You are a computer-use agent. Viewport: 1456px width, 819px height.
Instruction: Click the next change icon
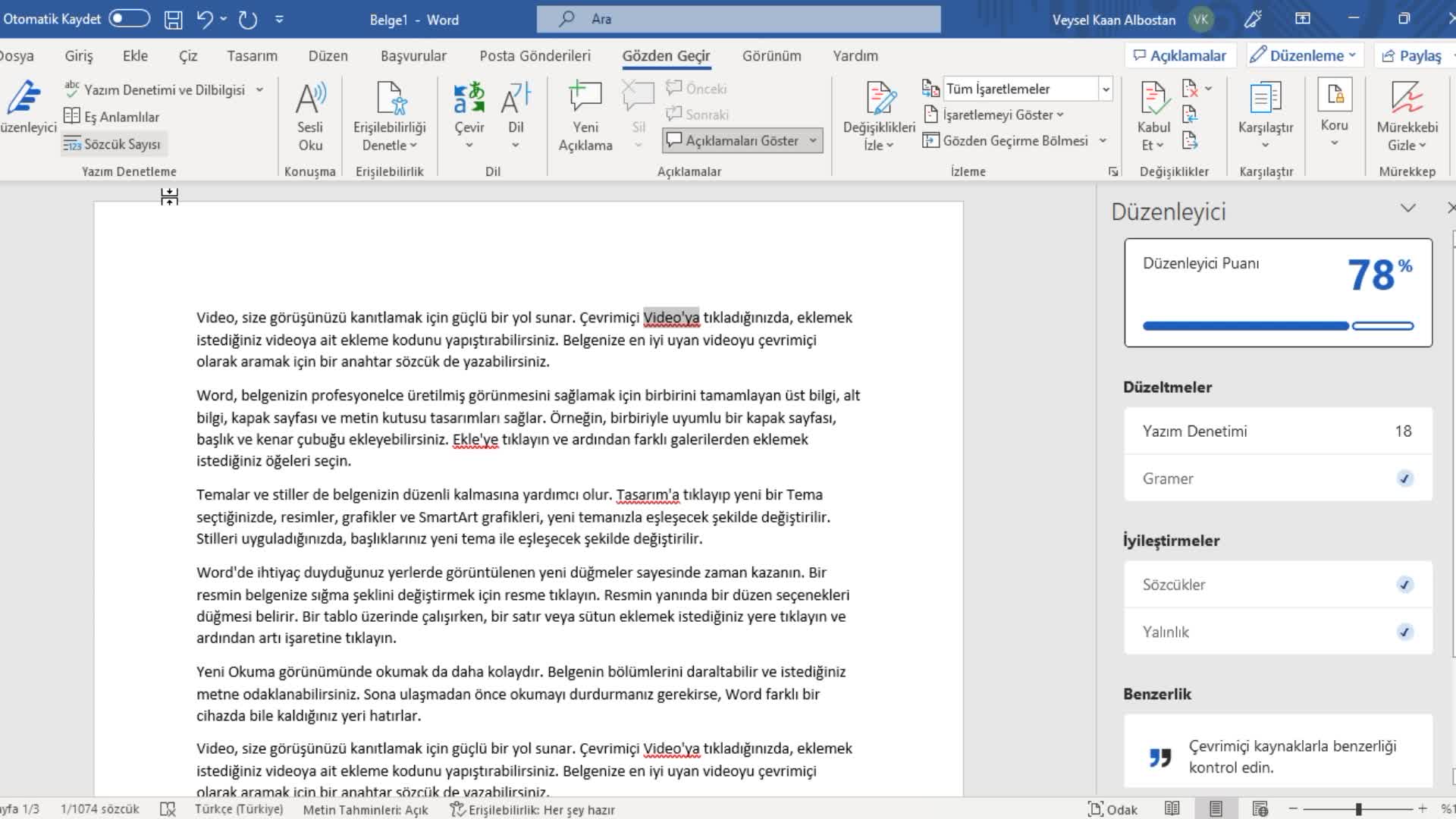point(1190,140)
